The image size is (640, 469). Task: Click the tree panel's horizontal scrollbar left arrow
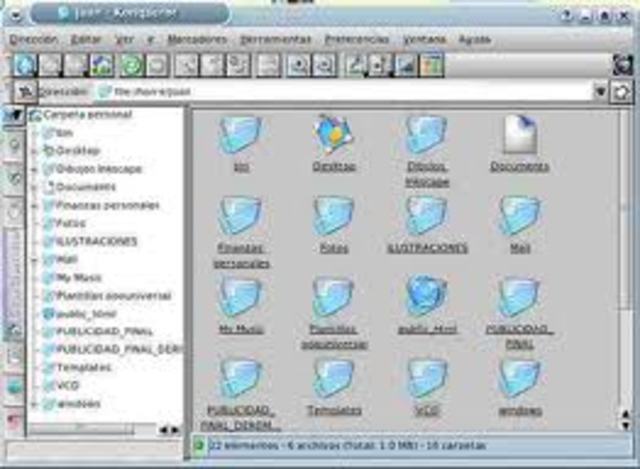click(163, 429)
